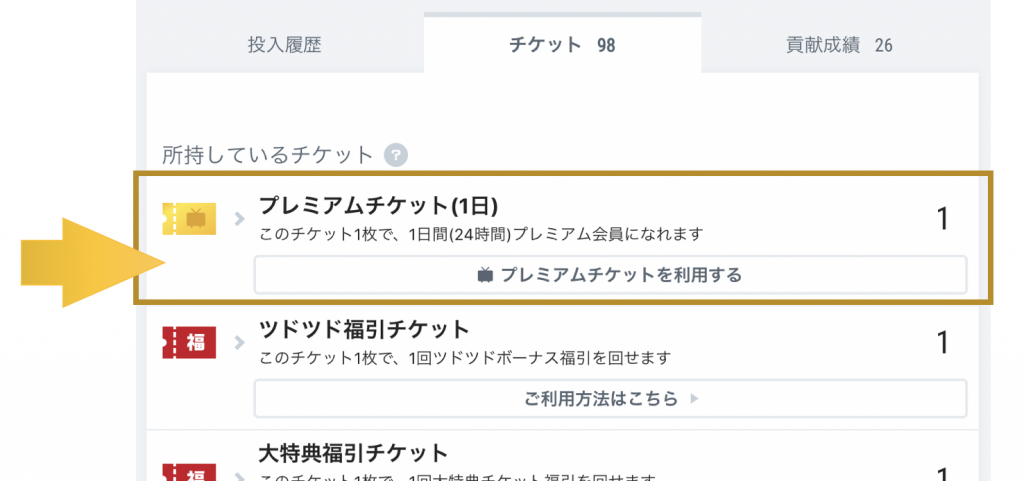
Task: Click the premium ticket count number
Action: click(x=942, y=219)
